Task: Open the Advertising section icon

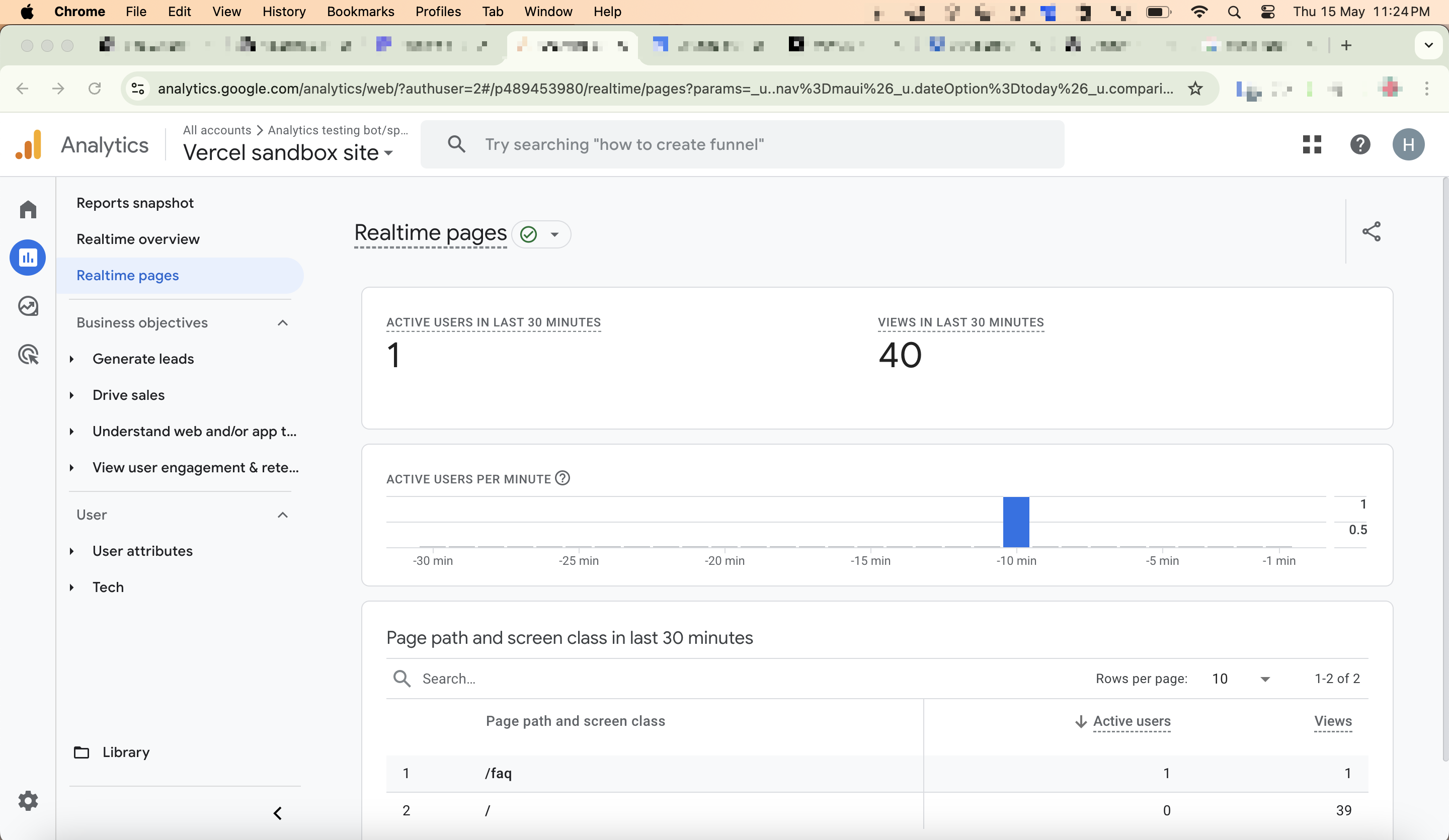Action: [x=28, y=355]
